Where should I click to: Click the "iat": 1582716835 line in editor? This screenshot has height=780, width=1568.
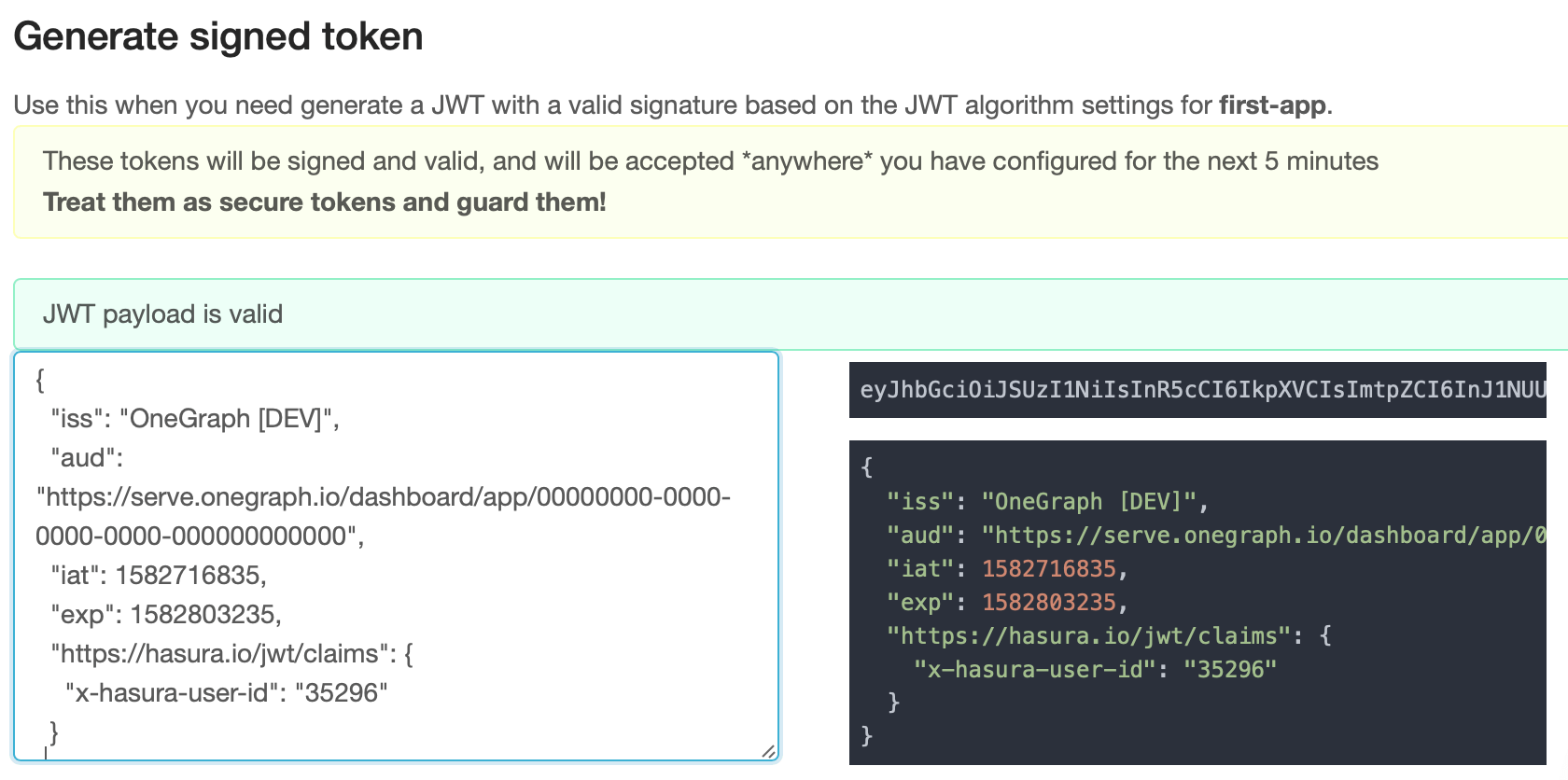(x=159, y=576)
